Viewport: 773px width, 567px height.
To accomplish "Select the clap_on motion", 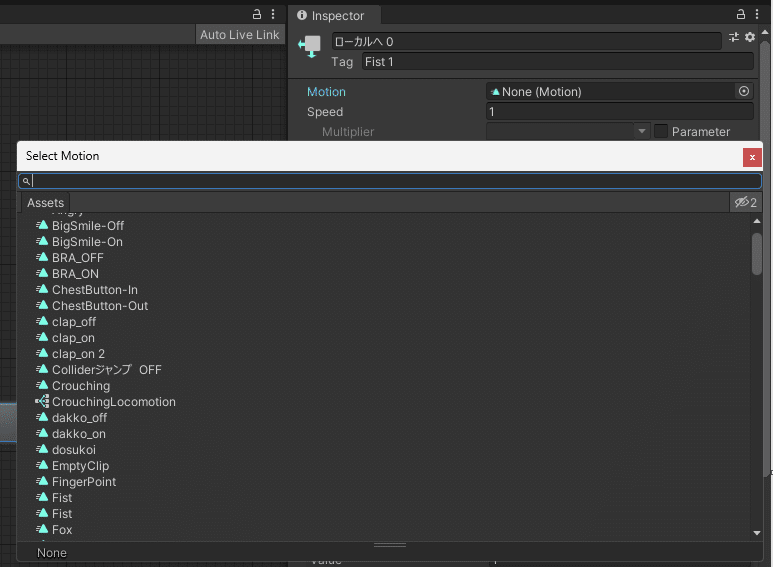I will (x=73, y=338).
